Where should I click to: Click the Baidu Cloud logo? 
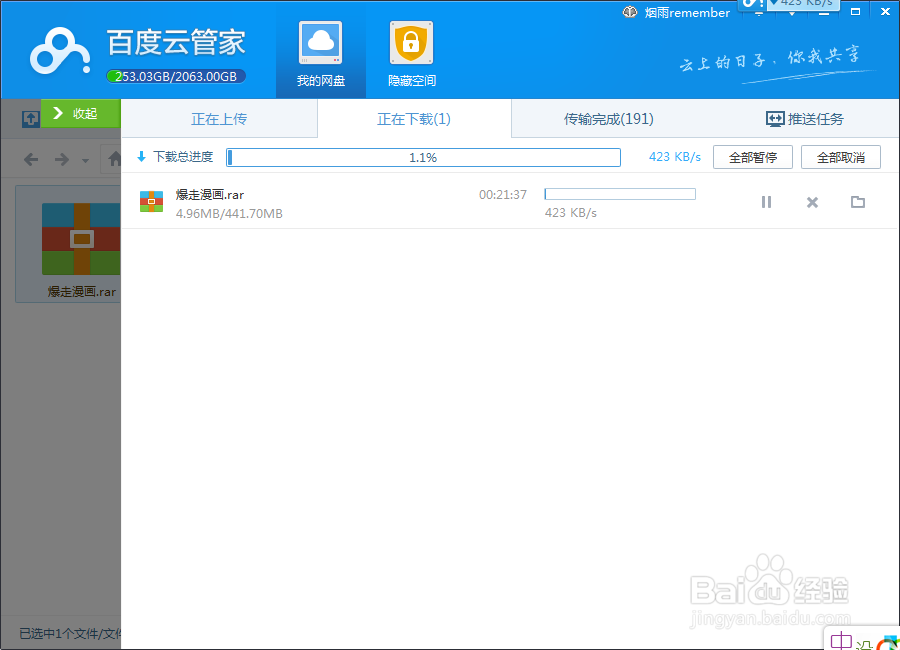(x=60, y=52)
